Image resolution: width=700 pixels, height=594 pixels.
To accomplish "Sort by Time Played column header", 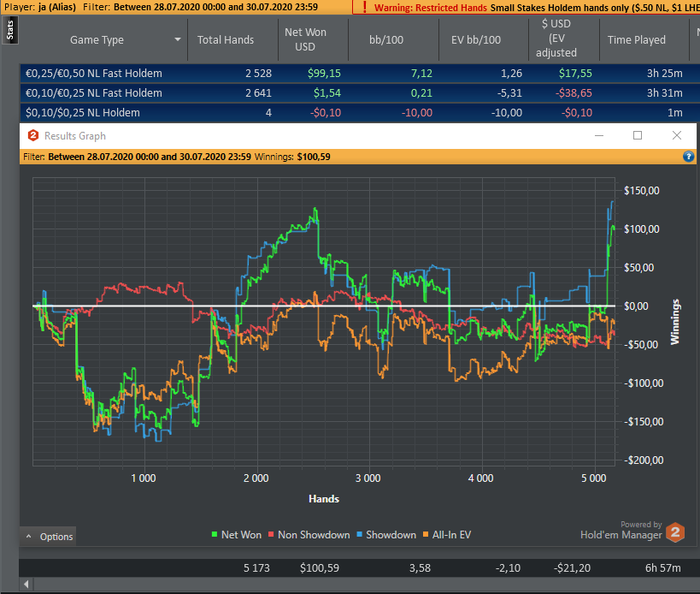I will 636,40.
